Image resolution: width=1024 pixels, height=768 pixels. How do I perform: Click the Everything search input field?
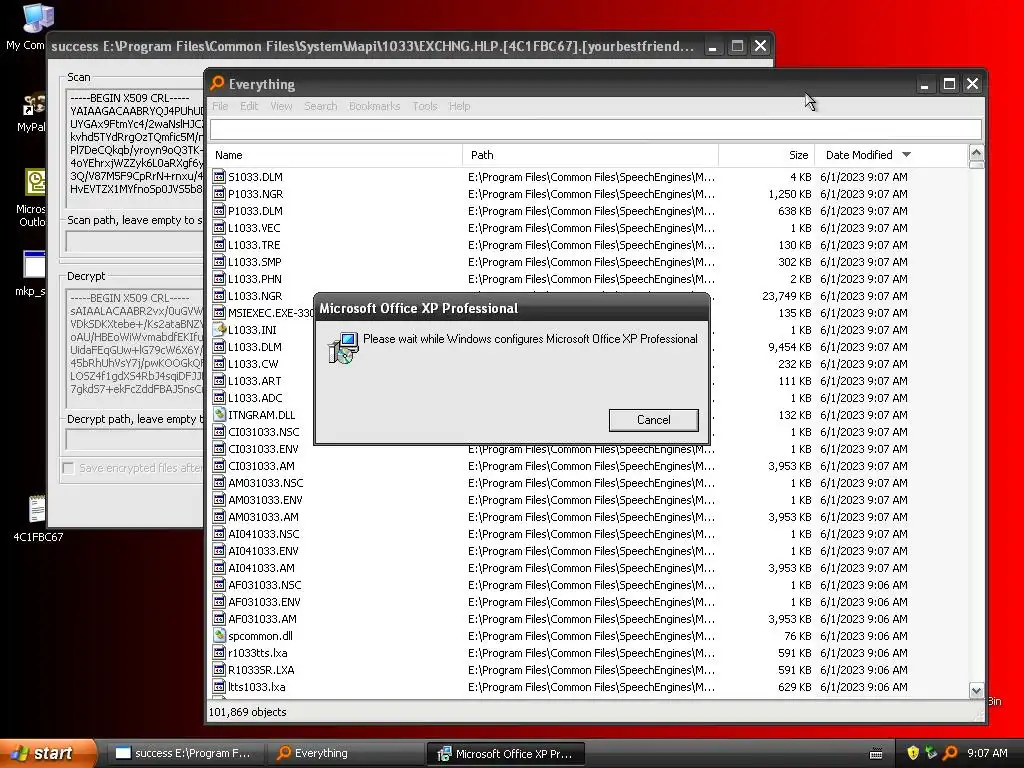pyautogui.click(x=595, y=129)
